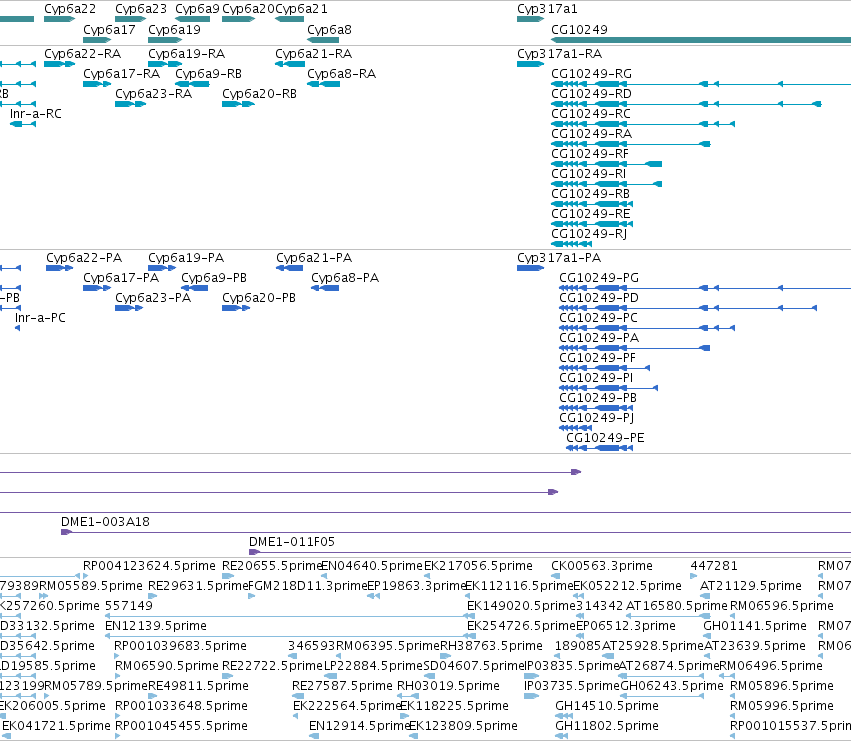Select the Cyp317a1 gene feature
The height and width of the screenshot is (741, 851).
(530, 19)
